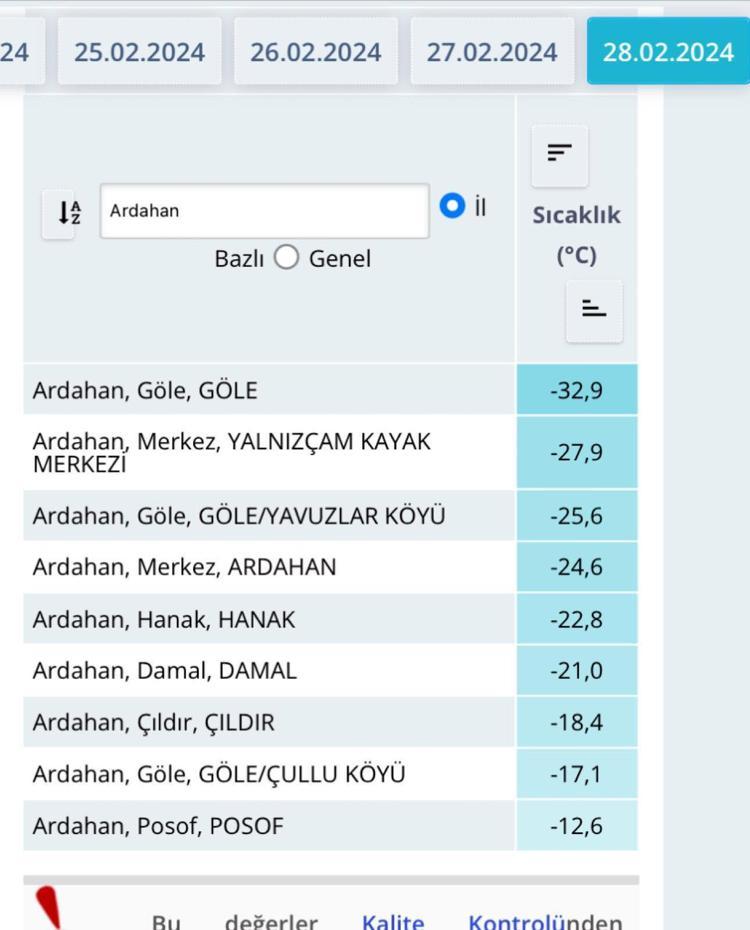
Task: Select the Ardahan, Göle, GÖLE row
Action: click(x=144, y=390)
